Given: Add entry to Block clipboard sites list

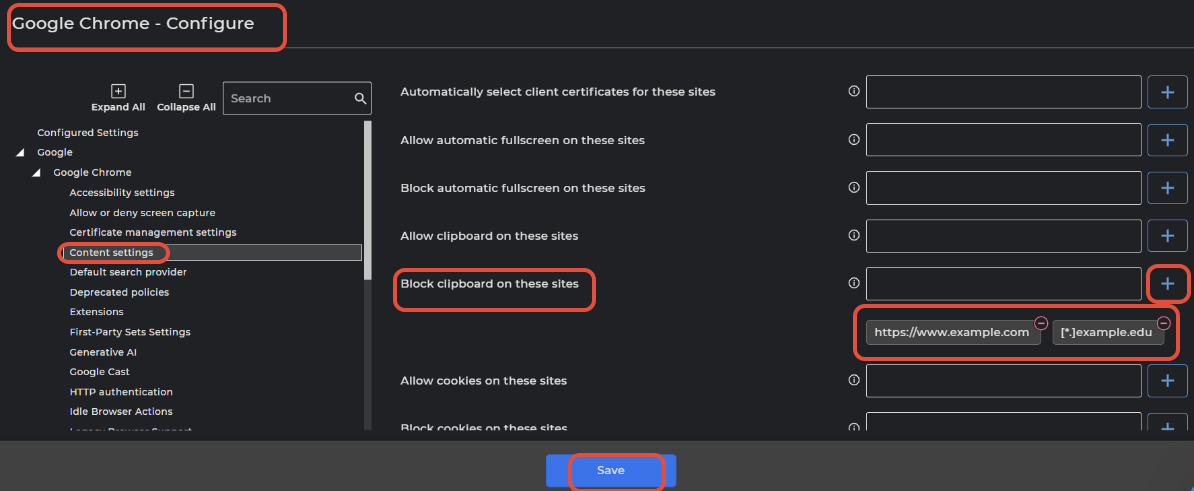Looking at the screenshot, I should coord(1167,284).
